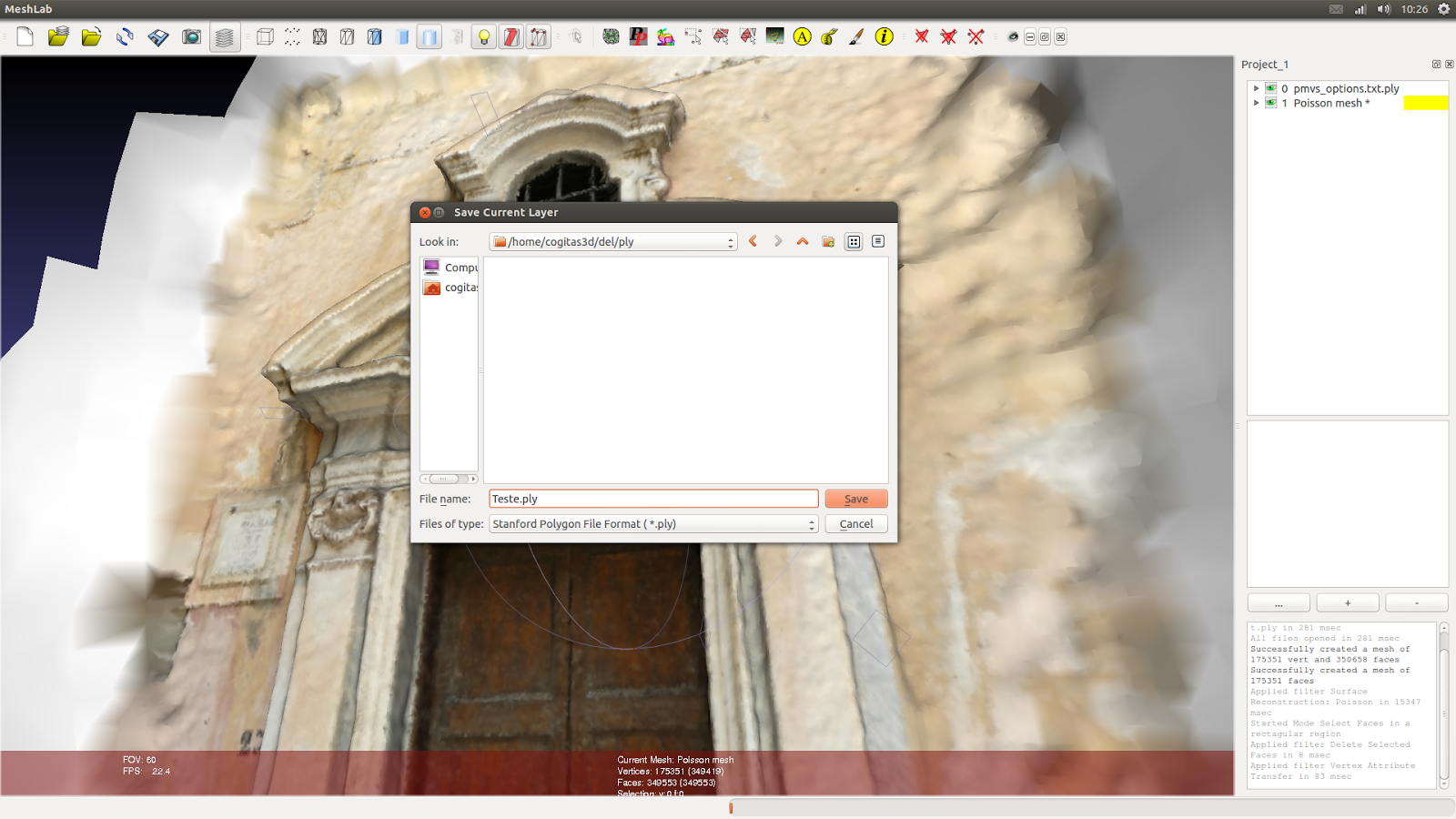This screenshot has width=1456, height=819.
Task: Delete faces and vertices third red X
Action: 976,36
